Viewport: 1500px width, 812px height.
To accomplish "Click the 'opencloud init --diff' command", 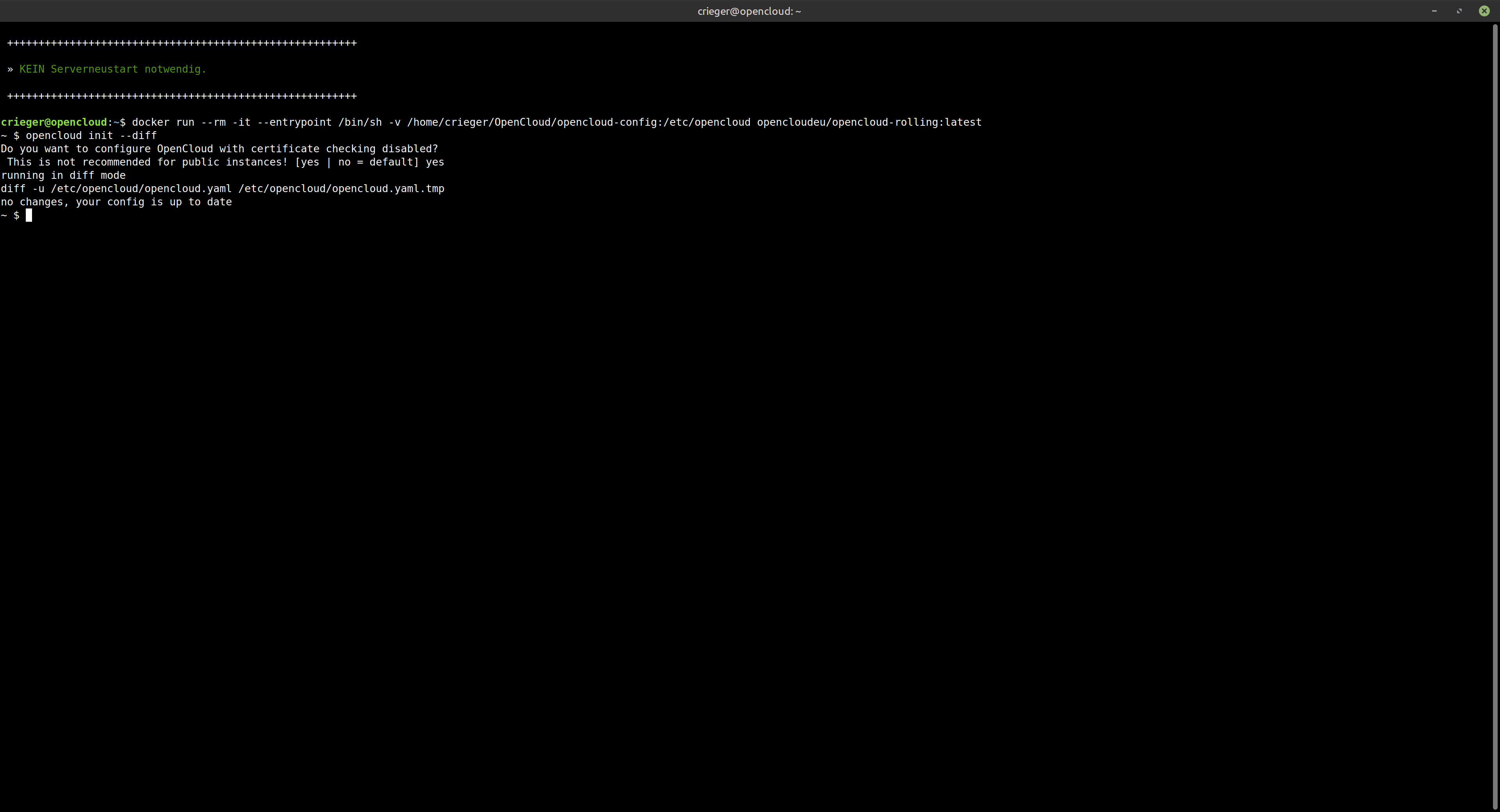I will [91, 135].
